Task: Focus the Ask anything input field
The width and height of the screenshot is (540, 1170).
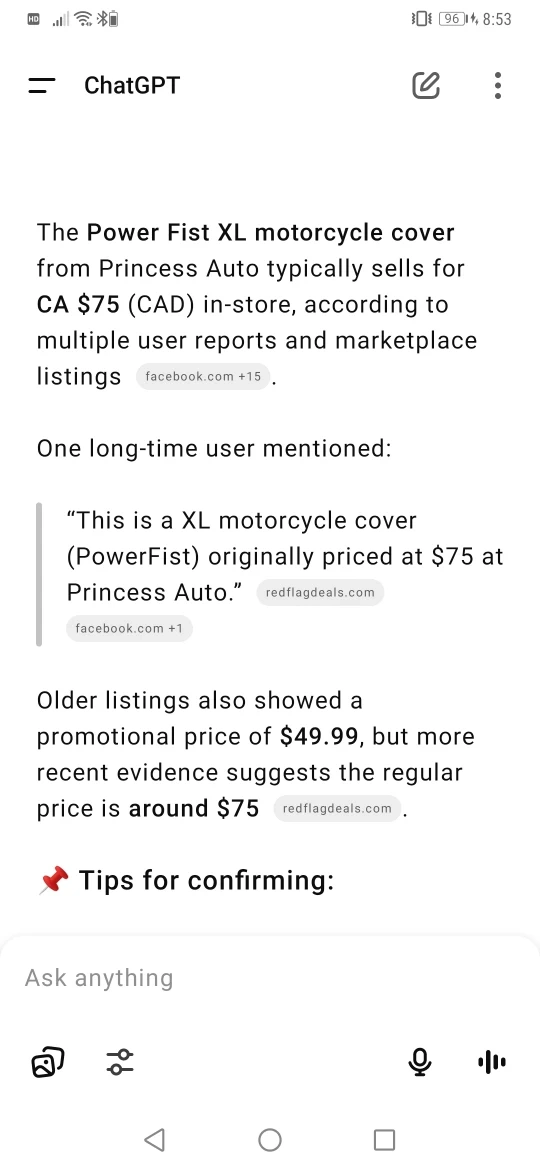Action: coord(270,977)
